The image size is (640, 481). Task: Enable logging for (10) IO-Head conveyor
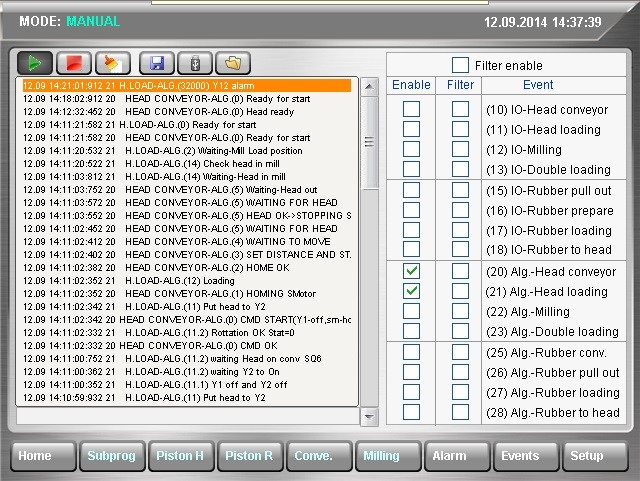411,109
